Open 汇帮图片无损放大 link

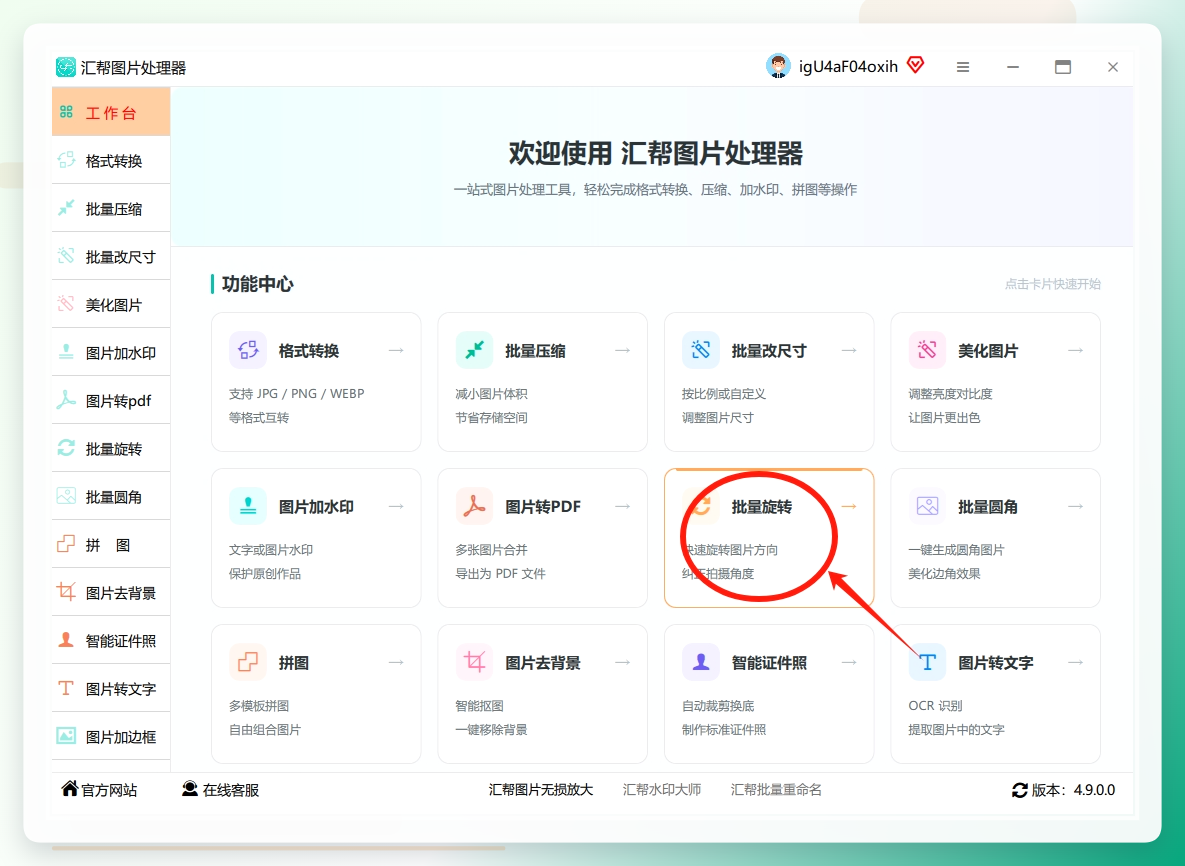(541, 790)
